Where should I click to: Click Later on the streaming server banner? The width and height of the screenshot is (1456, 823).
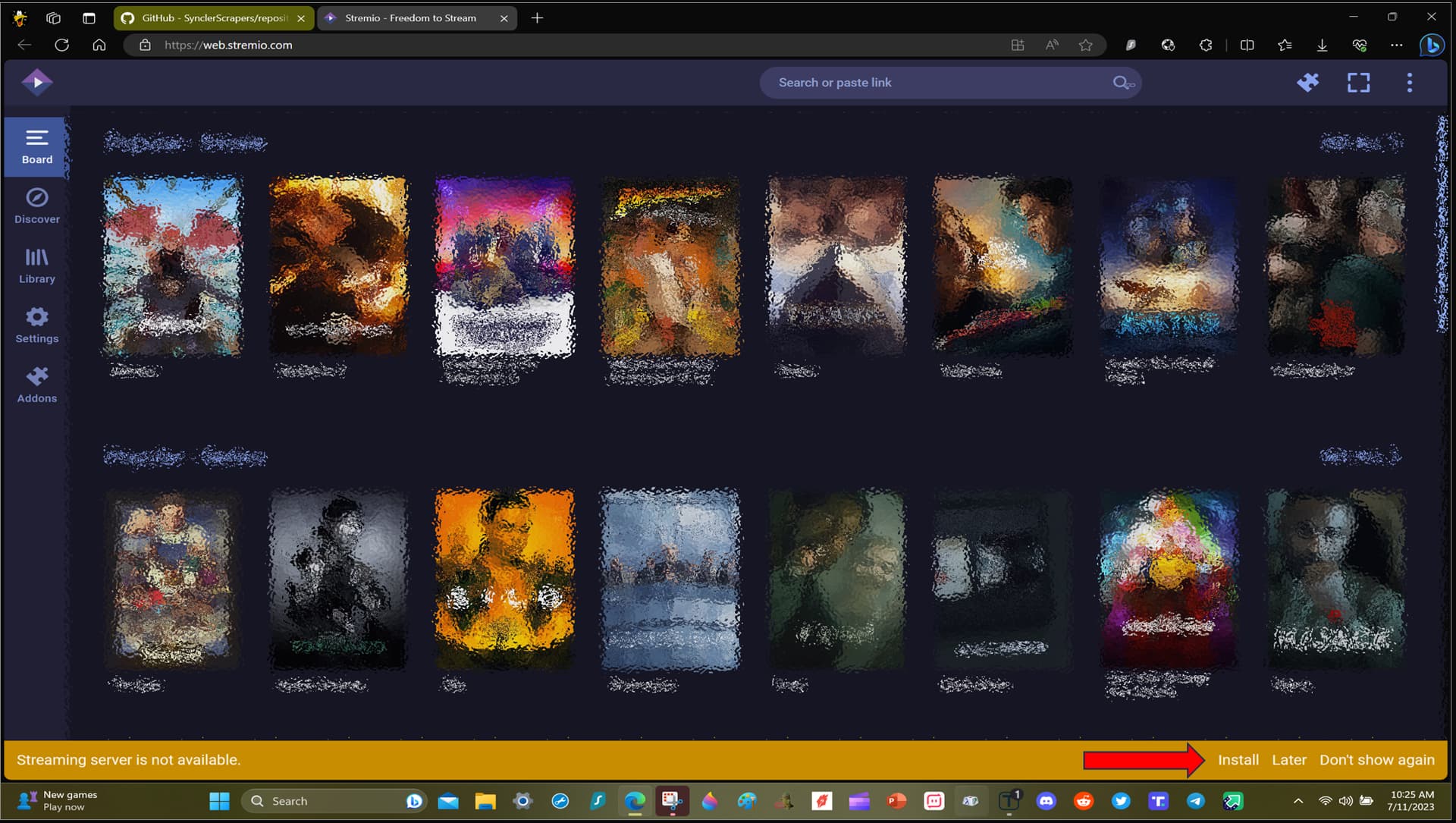(1288, 760)
